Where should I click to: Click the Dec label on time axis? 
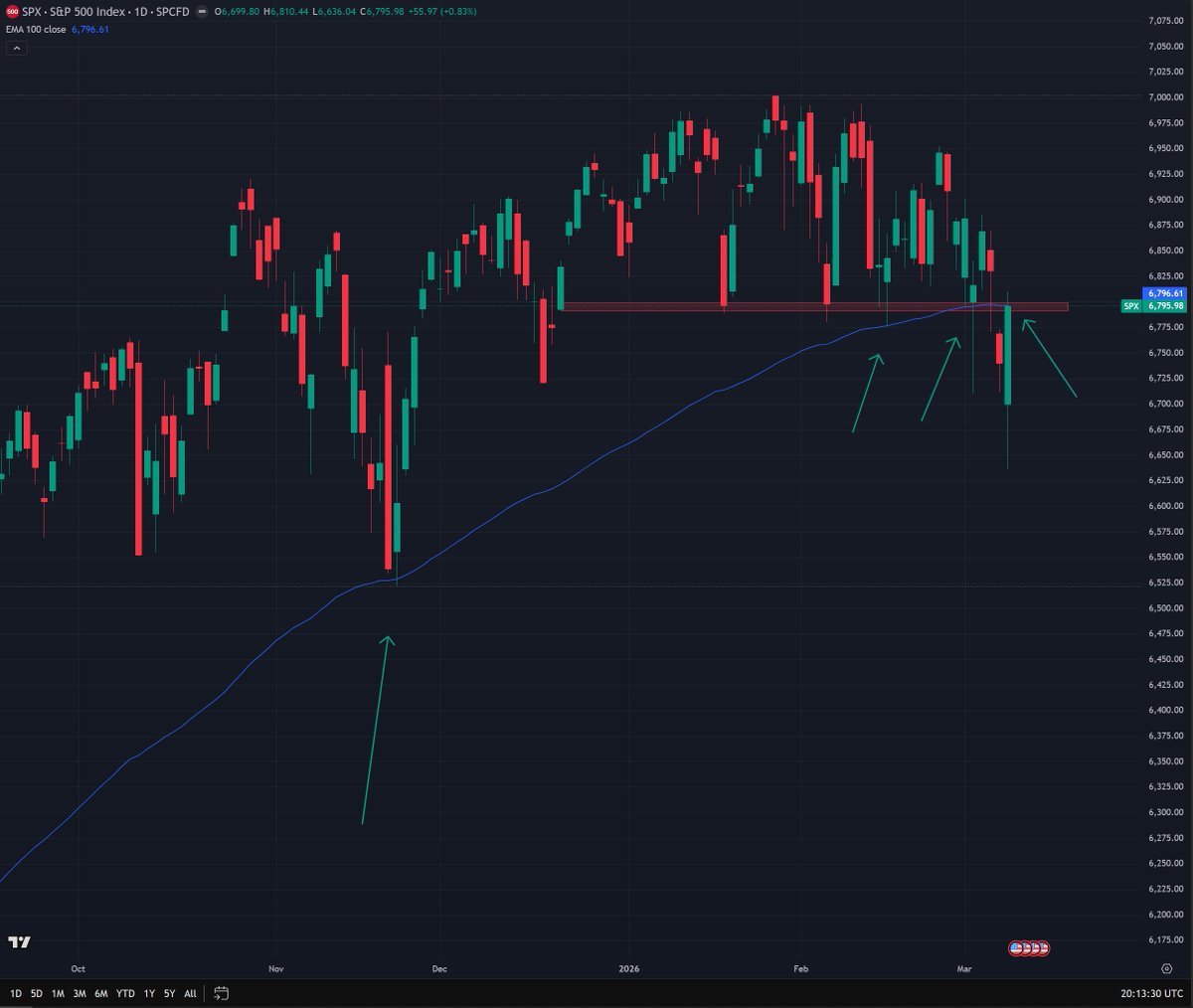440,968
